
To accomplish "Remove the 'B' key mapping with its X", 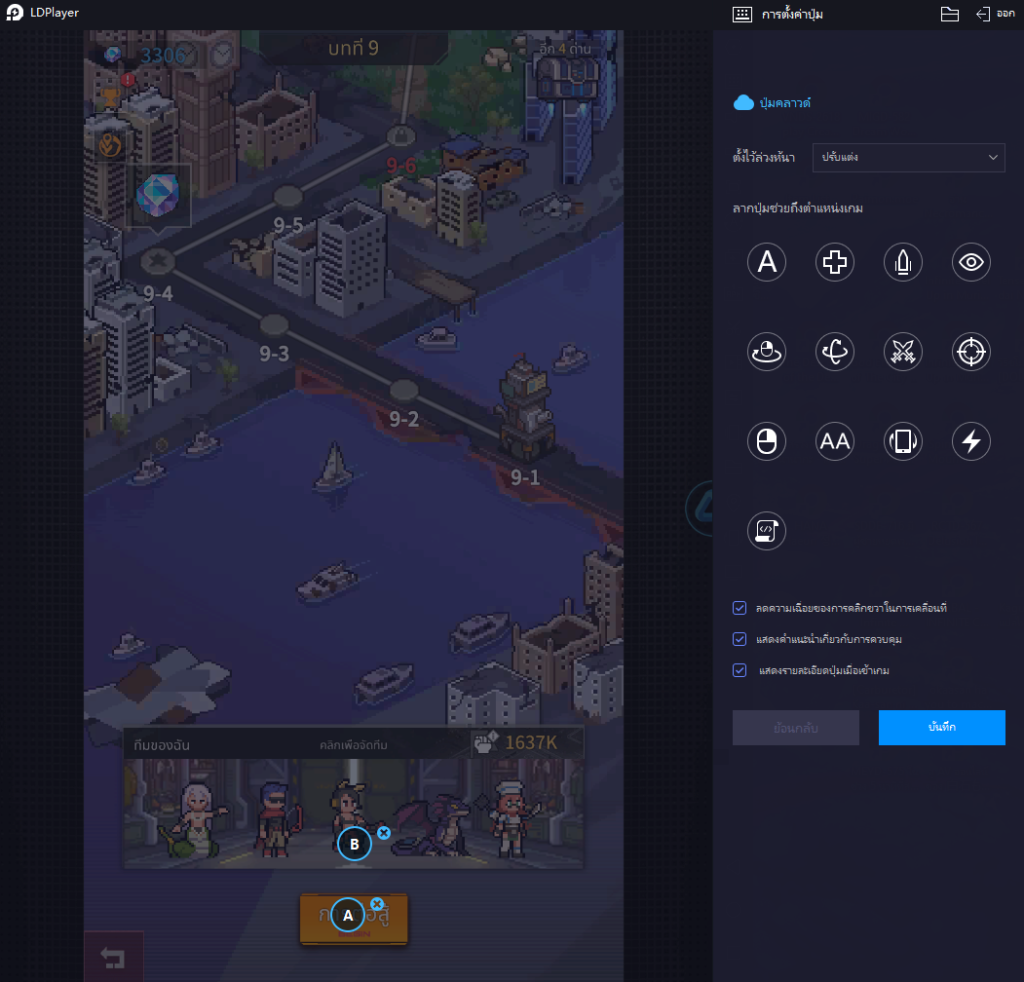I will point(384,832).
